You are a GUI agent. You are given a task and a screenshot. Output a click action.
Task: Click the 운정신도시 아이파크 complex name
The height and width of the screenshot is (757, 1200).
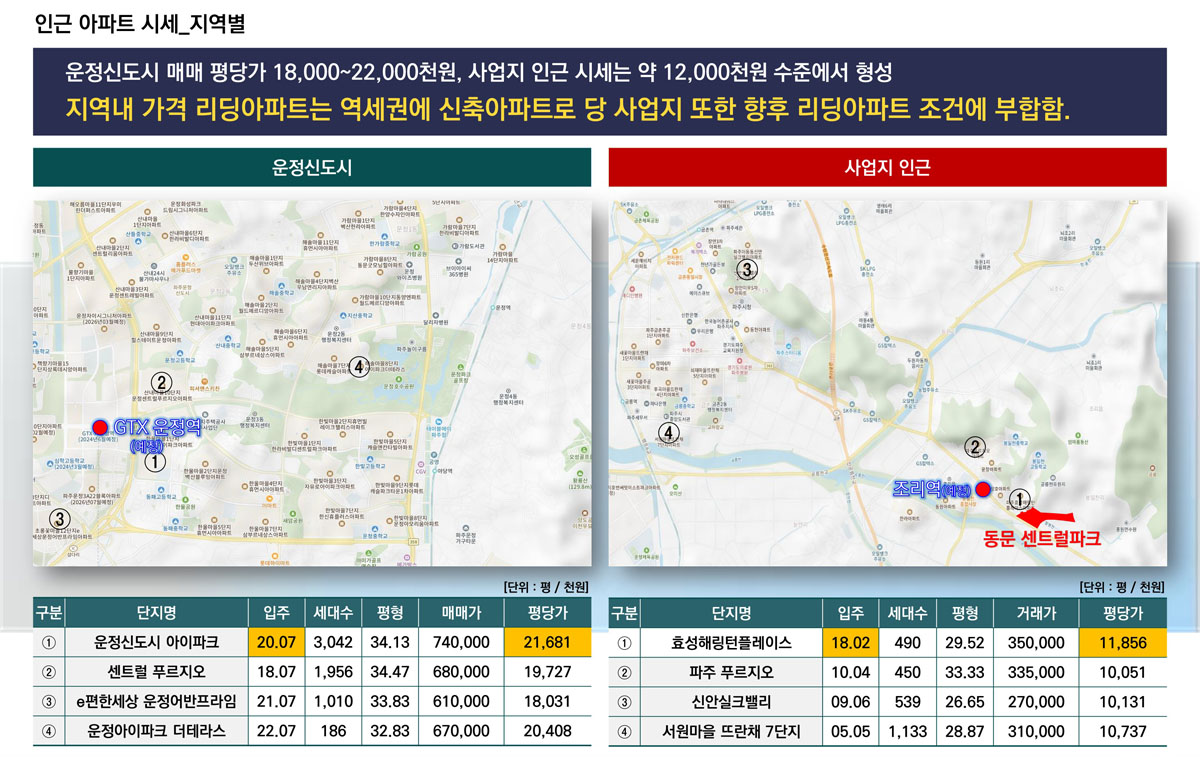click(155, 643)
